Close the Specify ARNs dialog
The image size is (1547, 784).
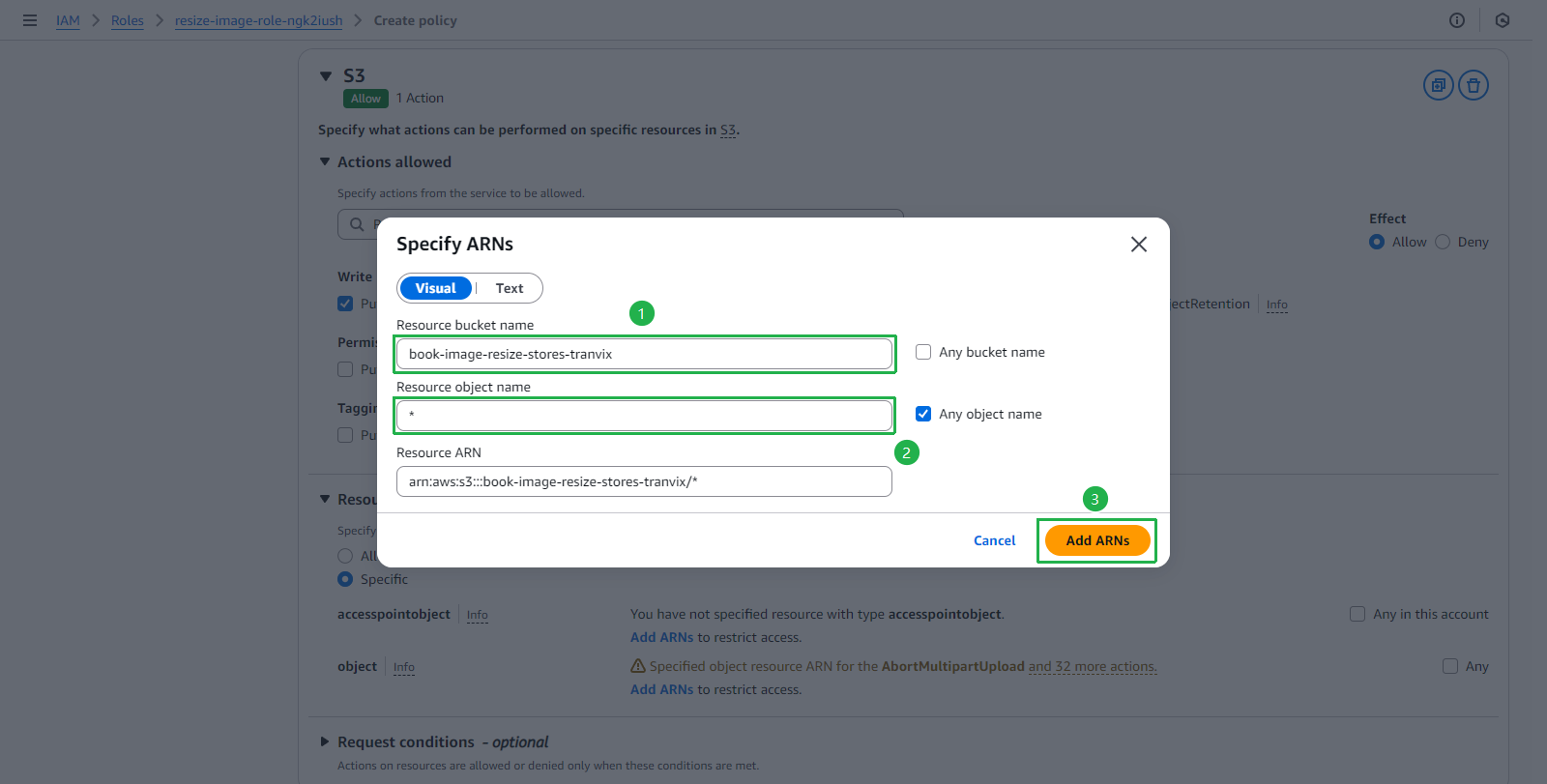pos(1139,245)
